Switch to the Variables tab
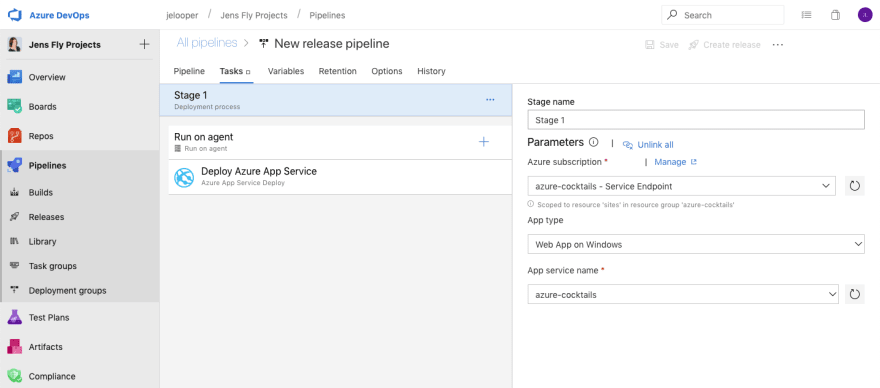The width and height of the screenshot is (880, 388). click(286, 71)
